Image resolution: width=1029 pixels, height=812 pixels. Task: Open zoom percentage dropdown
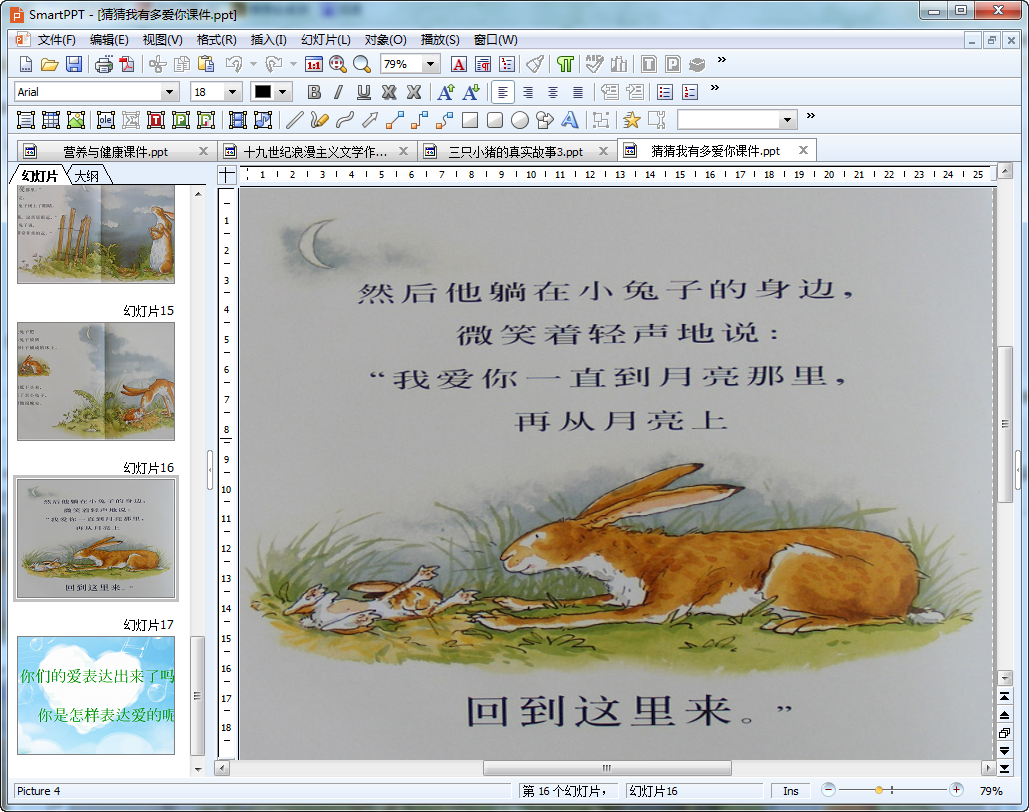pyautogui.click(x=430, y=64)
